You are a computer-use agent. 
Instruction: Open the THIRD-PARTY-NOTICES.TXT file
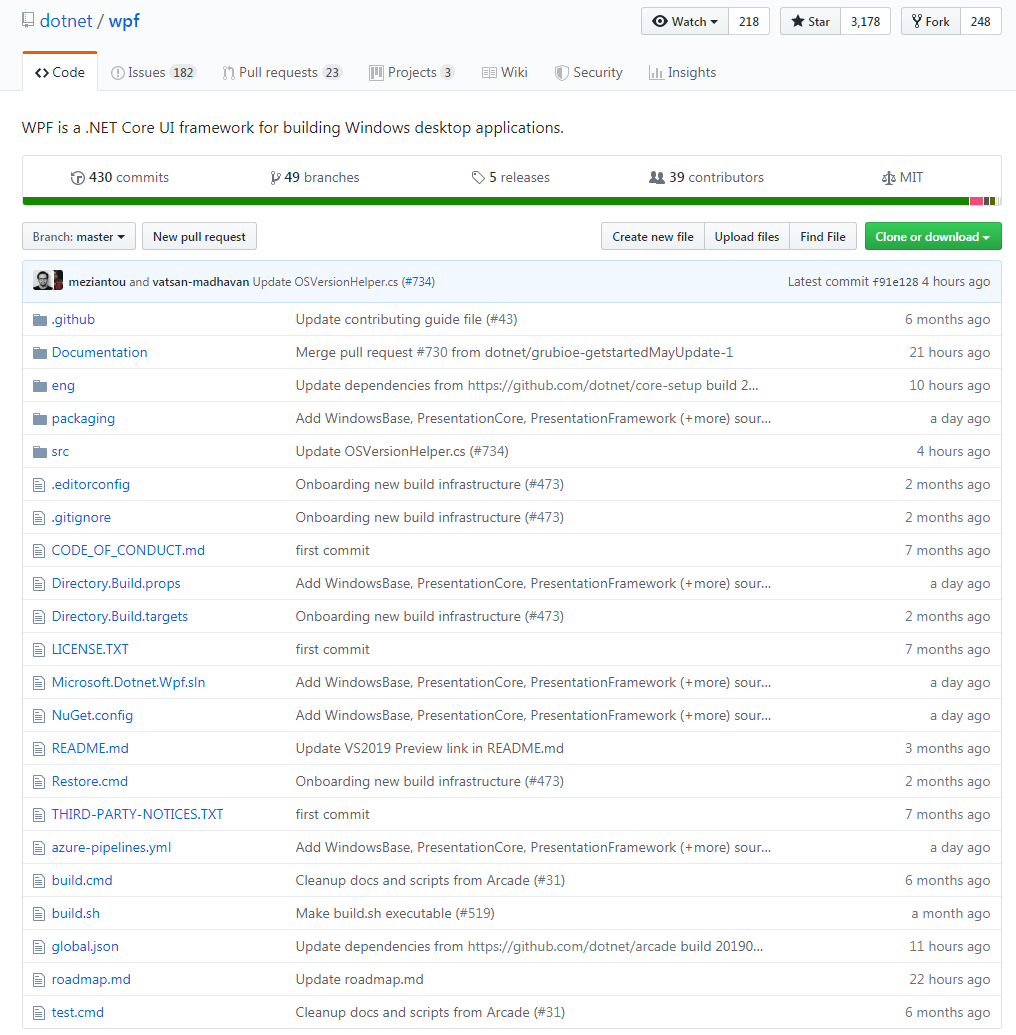pos(137,815)
